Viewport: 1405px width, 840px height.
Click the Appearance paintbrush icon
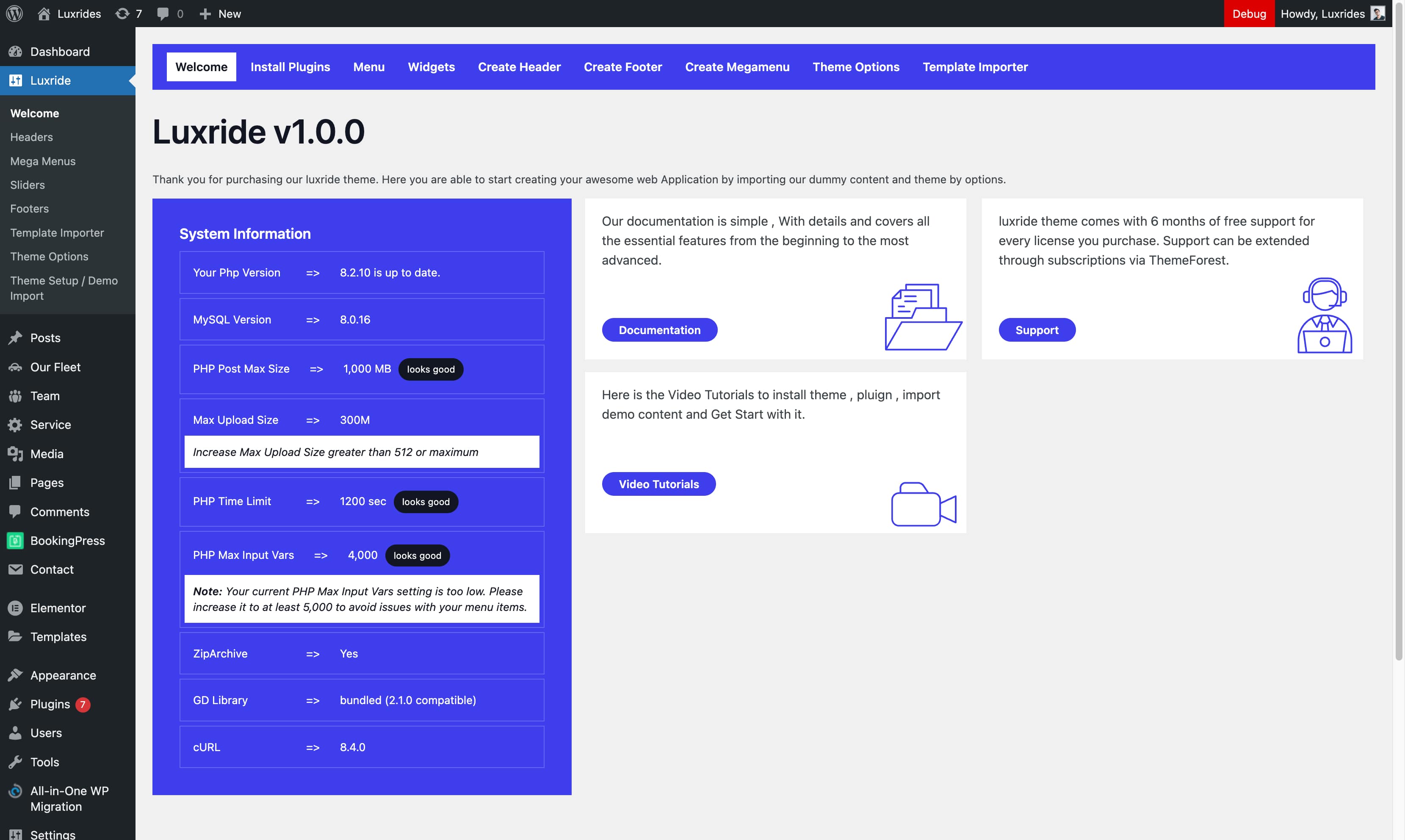[15, 675]
